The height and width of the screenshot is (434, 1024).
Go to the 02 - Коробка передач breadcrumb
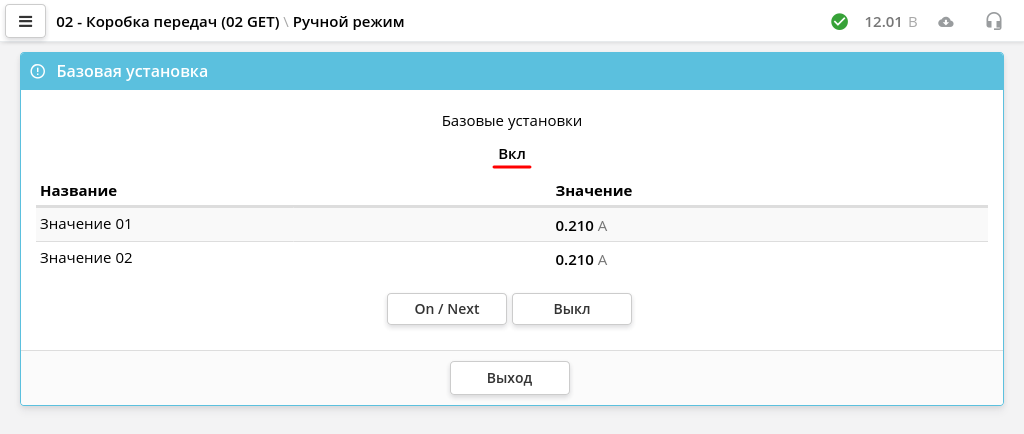(168, 22)
